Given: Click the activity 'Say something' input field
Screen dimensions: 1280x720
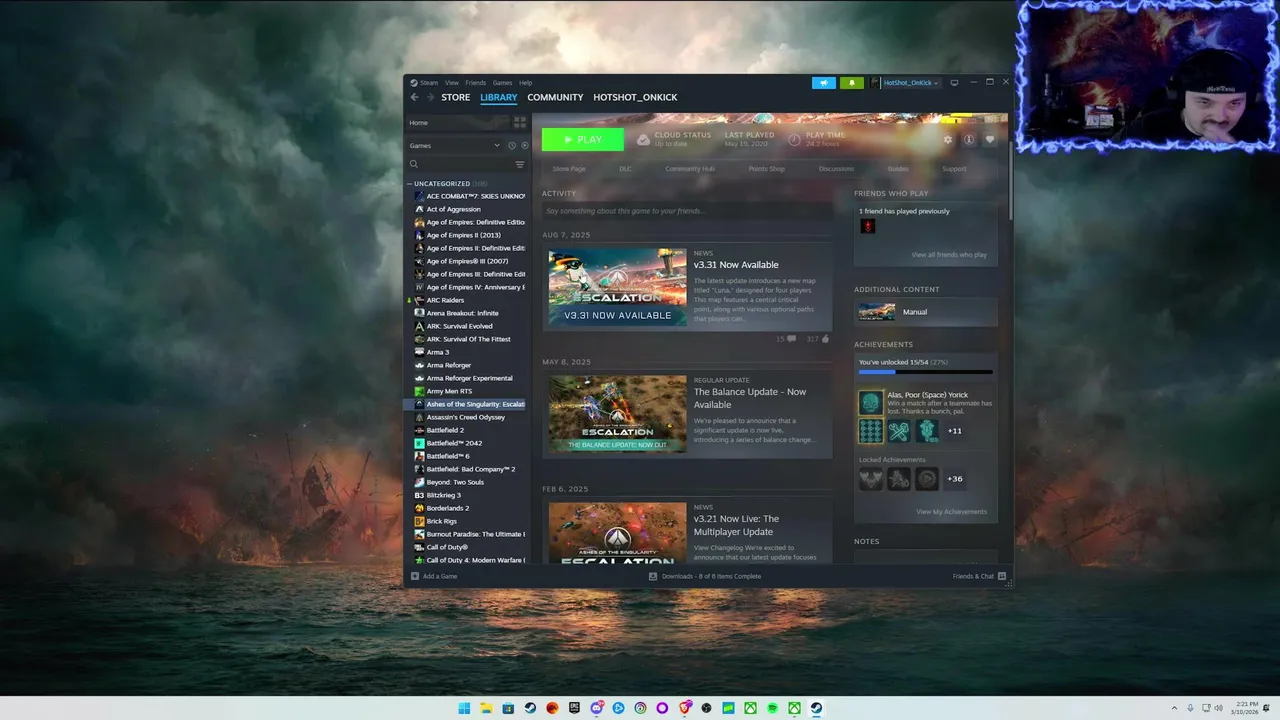Looking at the screenshot, I should pyautogui.click(x=687, y=211).
